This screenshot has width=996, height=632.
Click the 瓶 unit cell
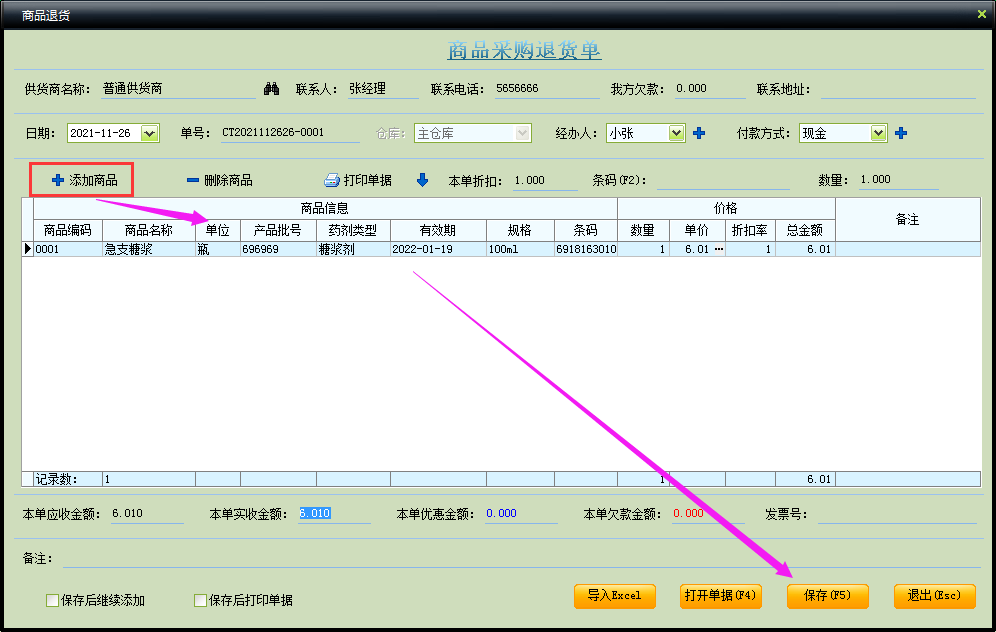point(218,249)
